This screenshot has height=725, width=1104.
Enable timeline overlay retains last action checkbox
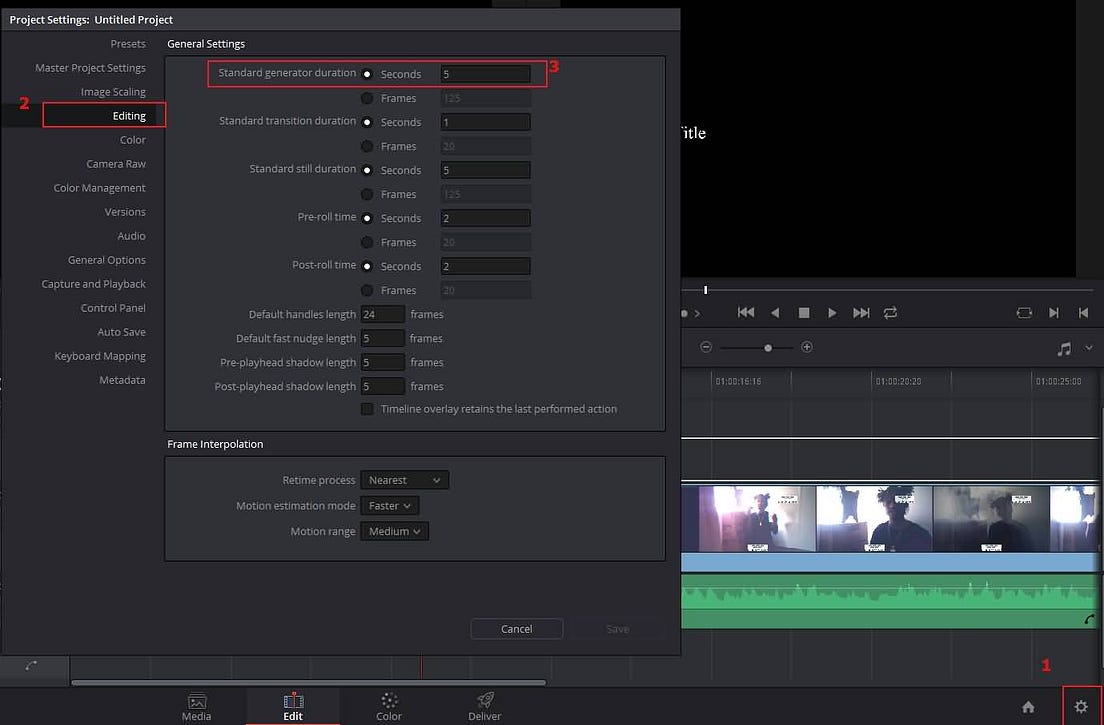point(367,409)
